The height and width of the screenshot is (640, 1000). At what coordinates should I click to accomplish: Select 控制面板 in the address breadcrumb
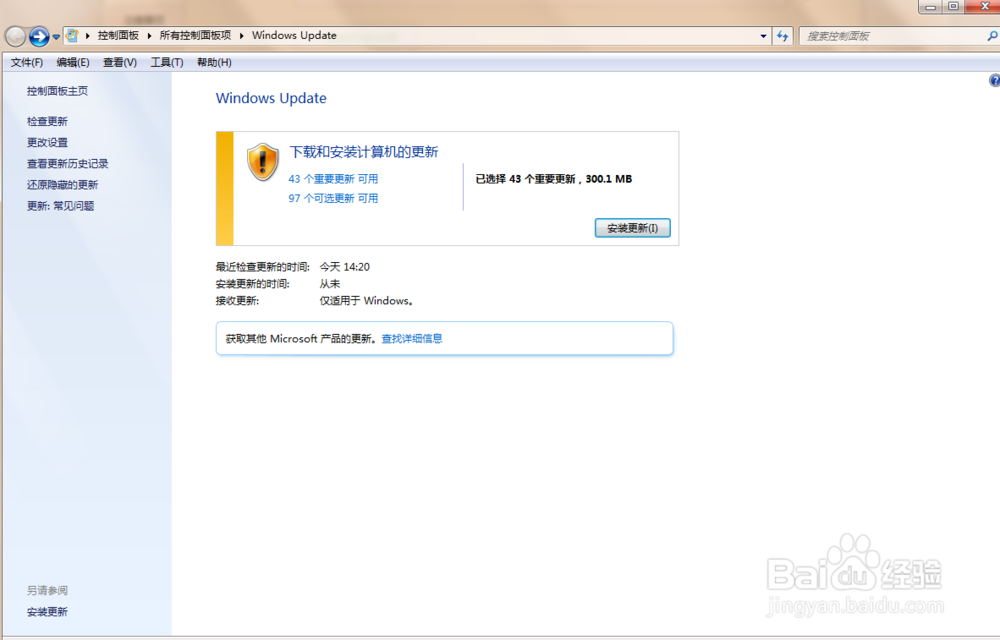tap(118, 36)
